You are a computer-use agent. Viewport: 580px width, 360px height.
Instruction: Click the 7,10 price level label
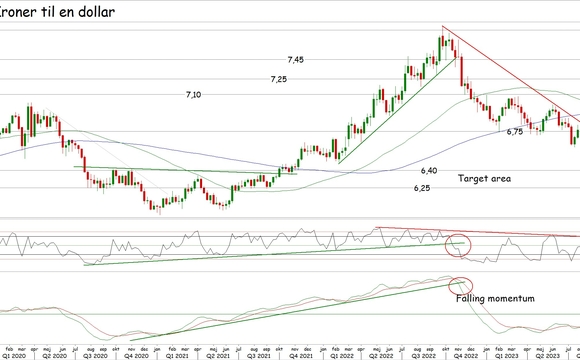tap(193, 95)
